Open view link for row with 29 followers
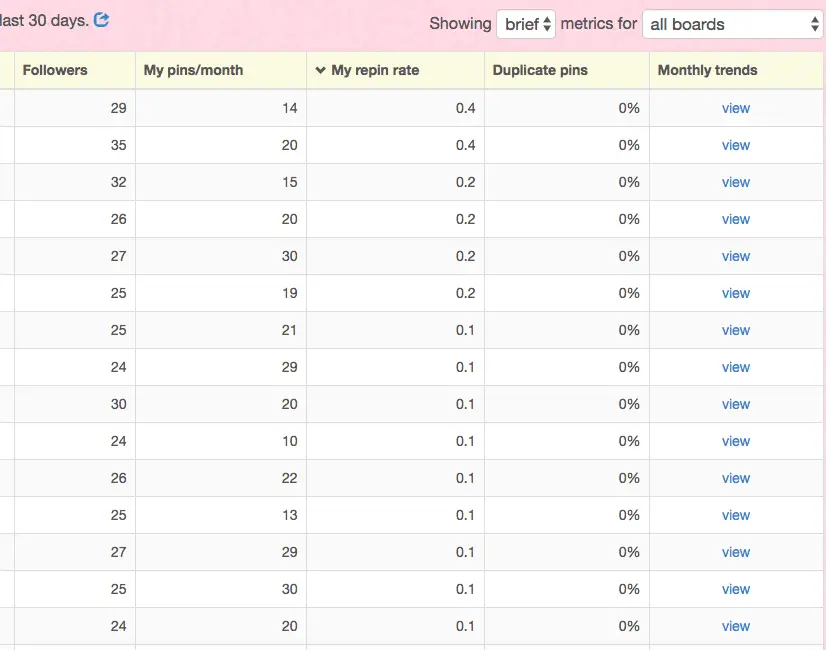This screenshot has width=826, height=650. click(x=735, y=108)
